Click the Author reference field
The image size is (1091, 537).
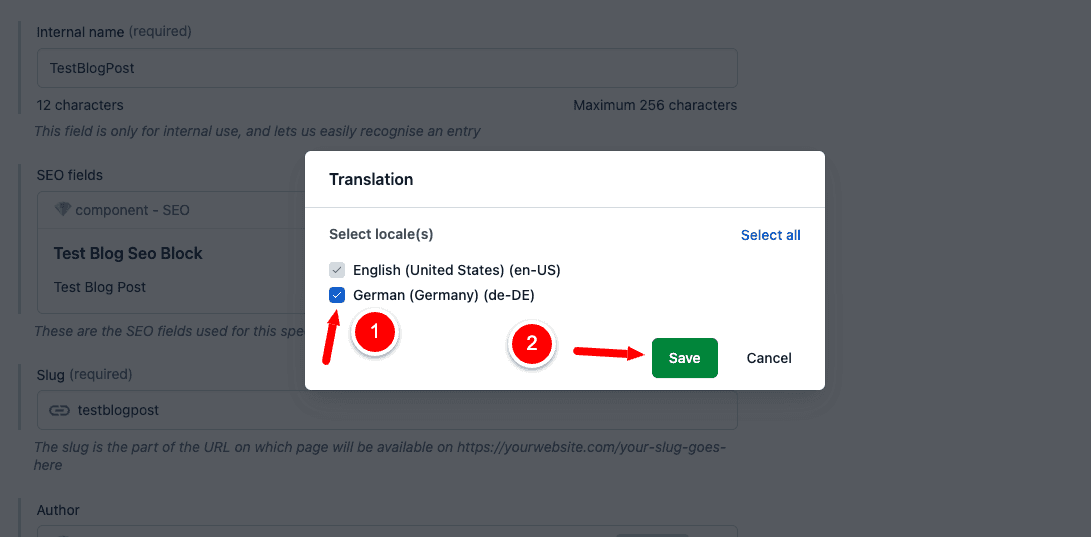pos(387,531)
